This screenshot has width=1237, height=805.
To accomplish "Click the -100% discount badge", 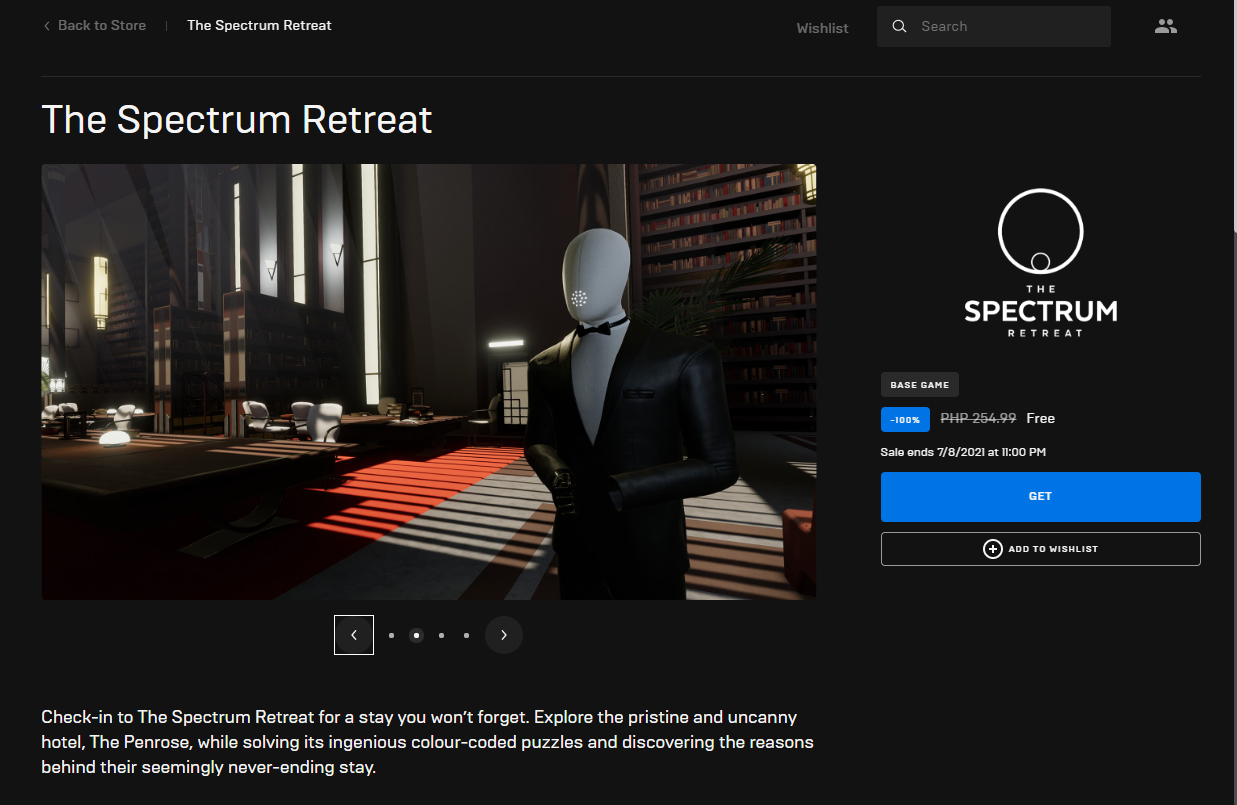I will pos(905,419).
